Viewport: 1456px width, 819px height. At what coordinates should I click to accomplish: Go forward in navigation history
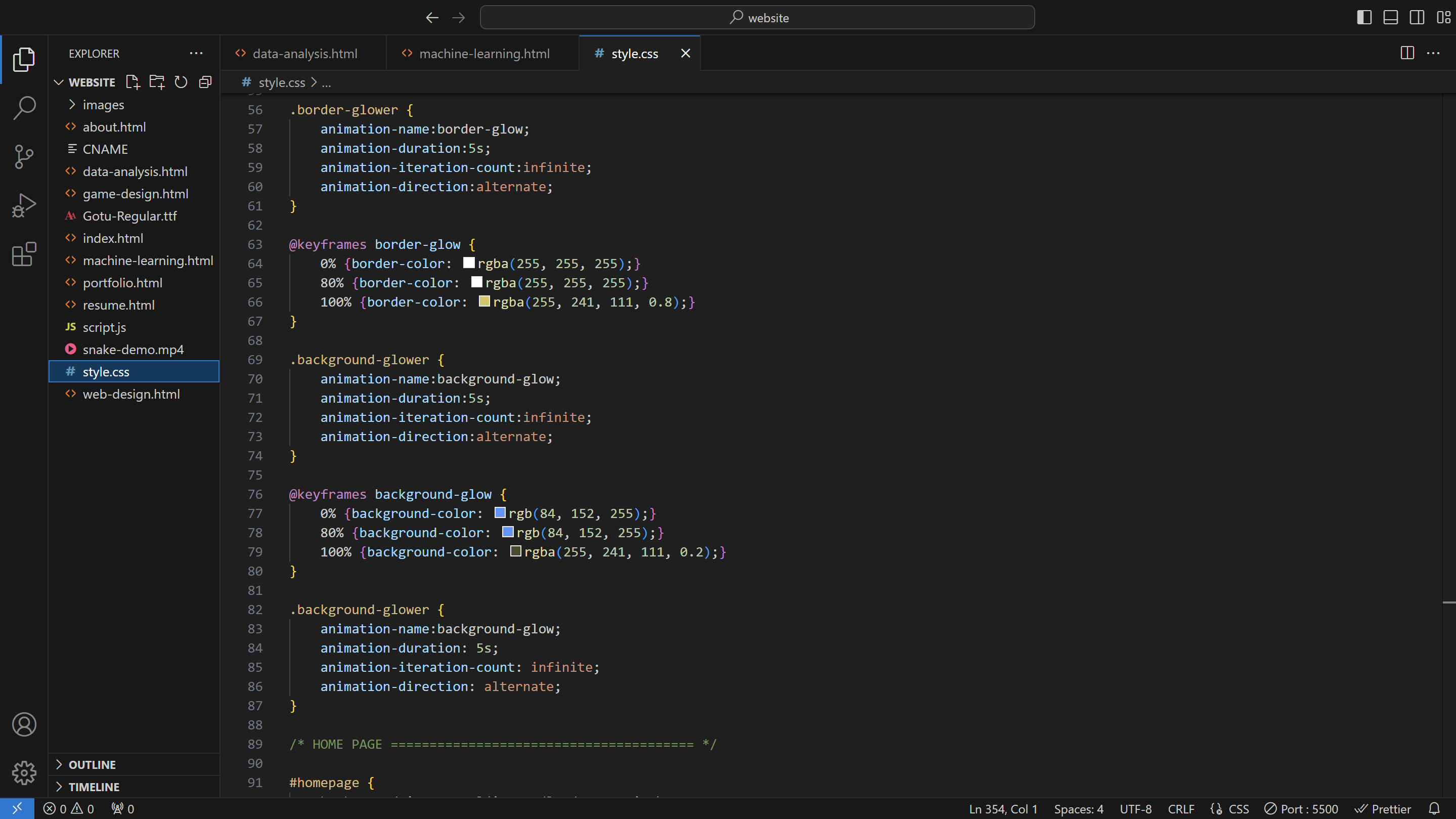pyautogui.click(x=458, y=18)
